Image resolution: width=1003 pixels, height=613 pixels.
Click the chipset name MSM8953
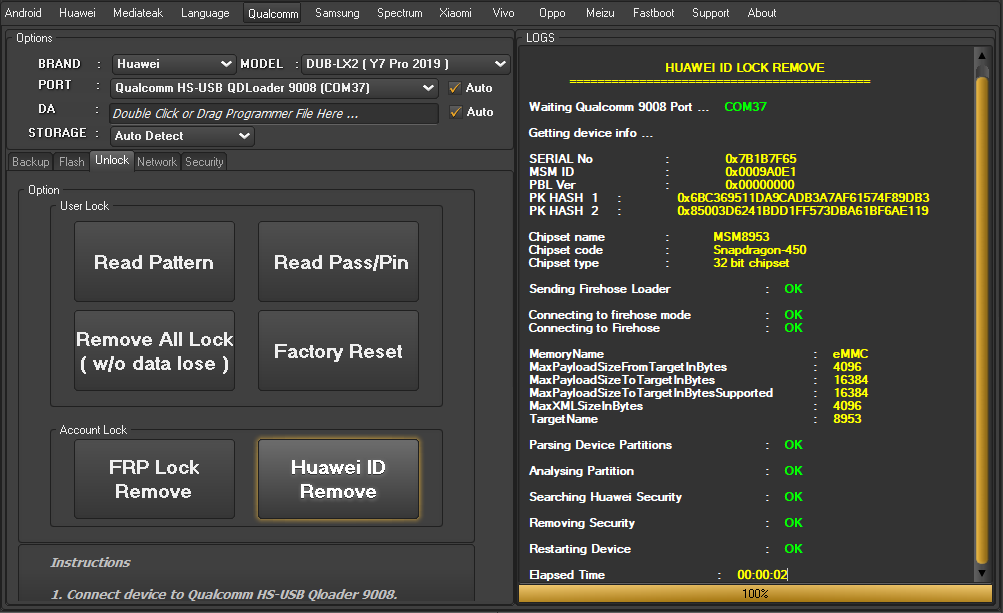741,237
